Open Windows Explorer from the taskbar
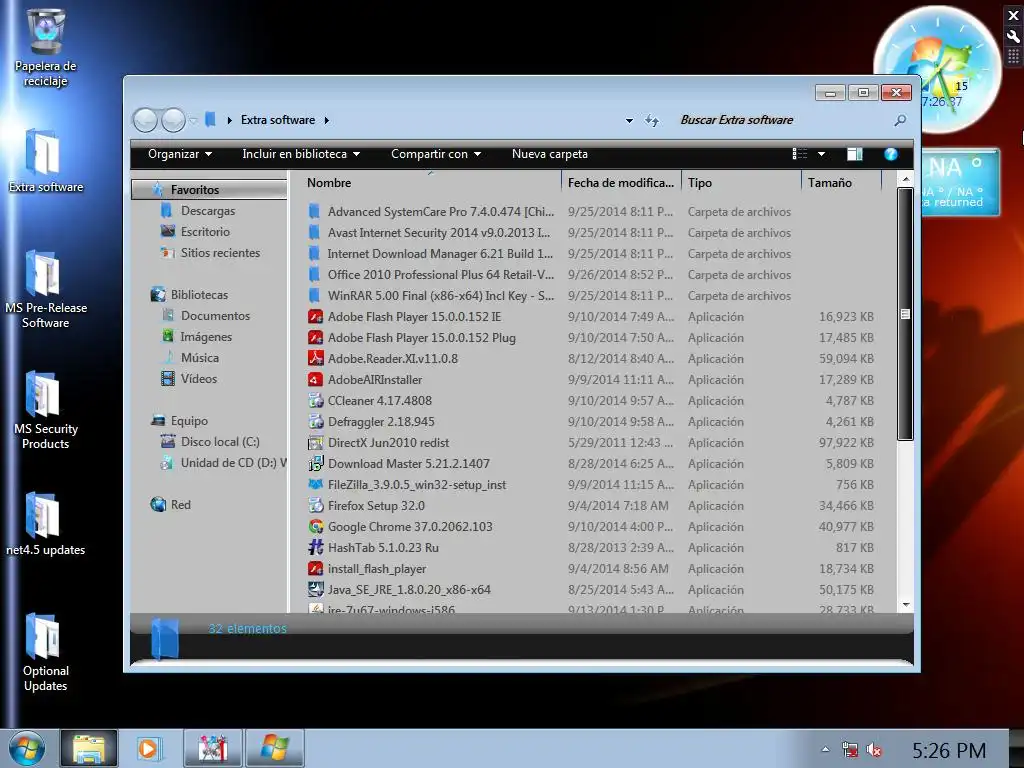This screenshot has width=1024, height=768. coord(89,748)
